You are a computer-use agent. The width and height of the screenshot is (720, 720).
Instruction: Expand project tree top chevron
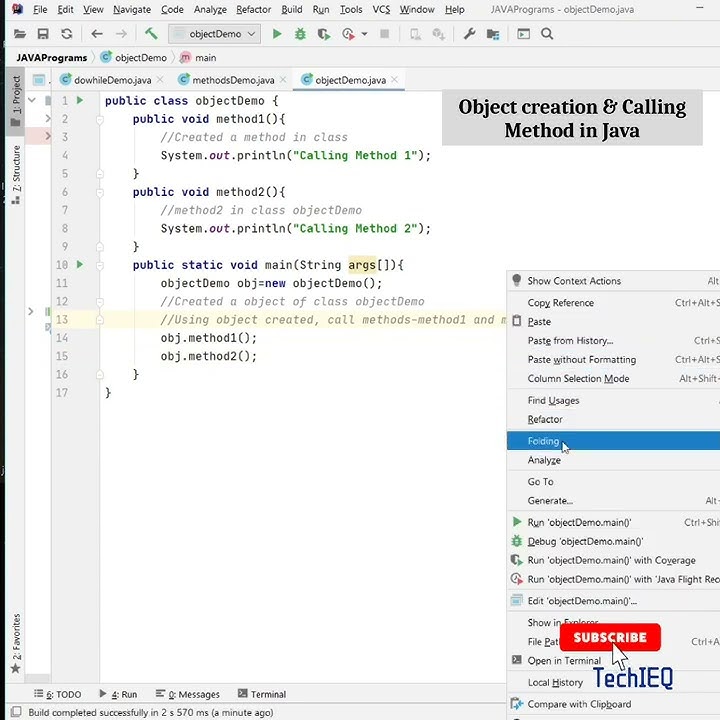pyautogui.click(x=32, y=99)
